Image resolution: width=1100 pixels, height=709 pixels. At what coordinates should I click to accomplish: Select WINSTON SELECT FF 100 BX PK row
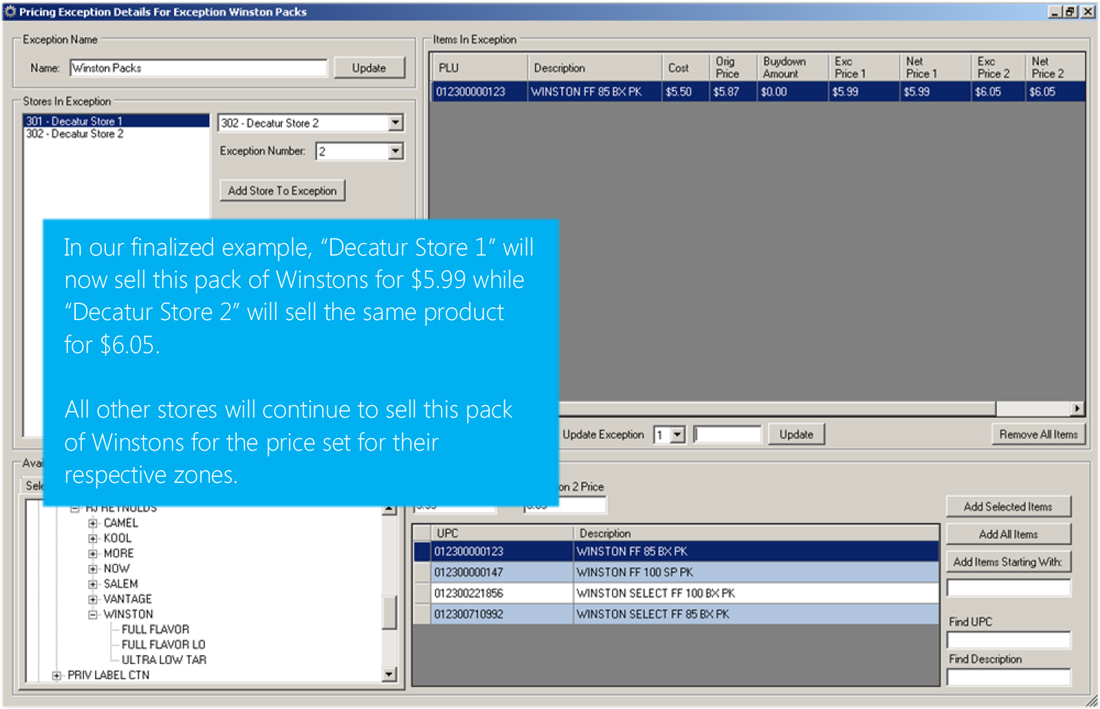[676, 593]
